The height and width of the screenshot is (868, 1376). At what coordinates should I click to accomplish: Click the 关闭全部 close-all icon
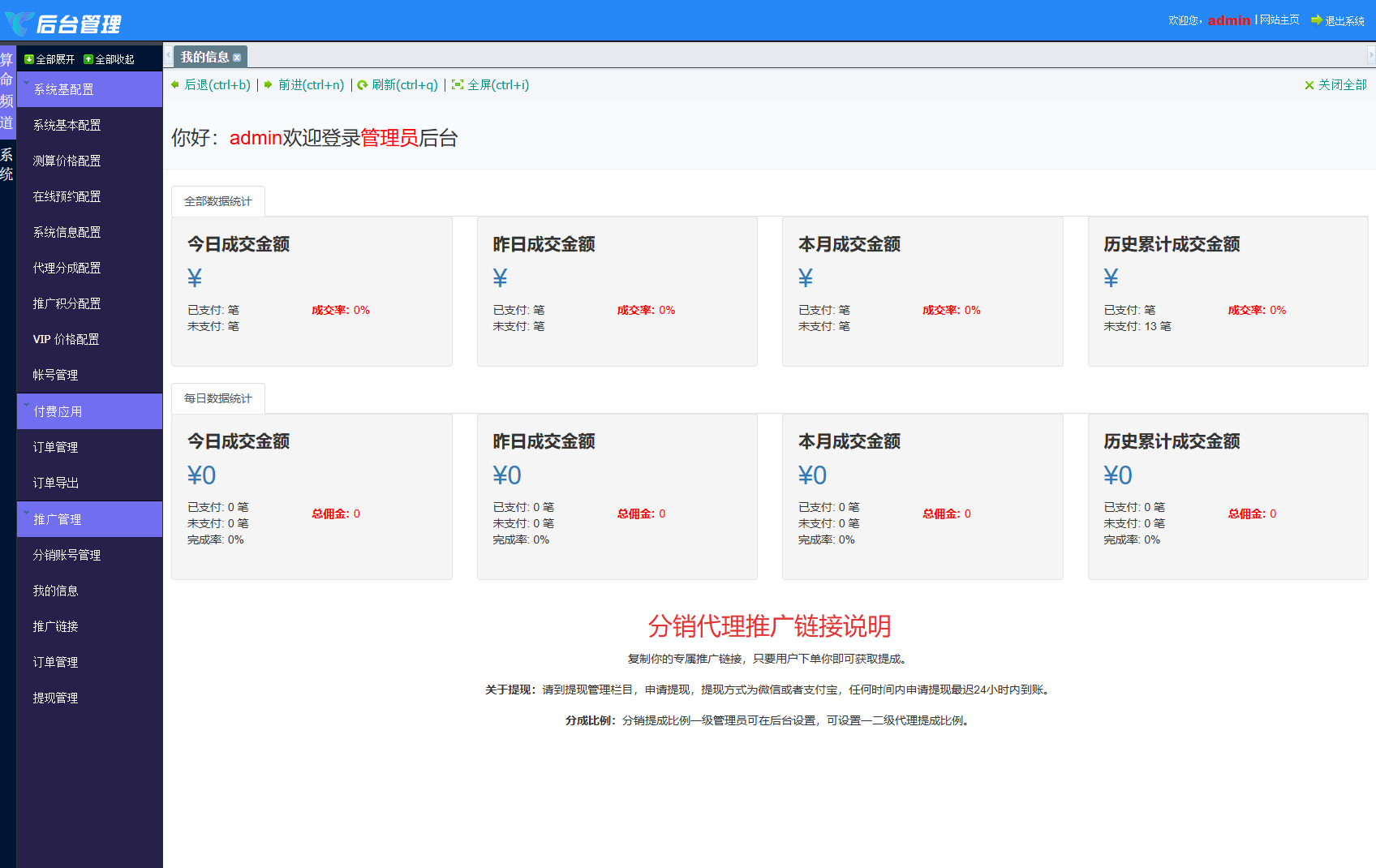coord(1309,84)
